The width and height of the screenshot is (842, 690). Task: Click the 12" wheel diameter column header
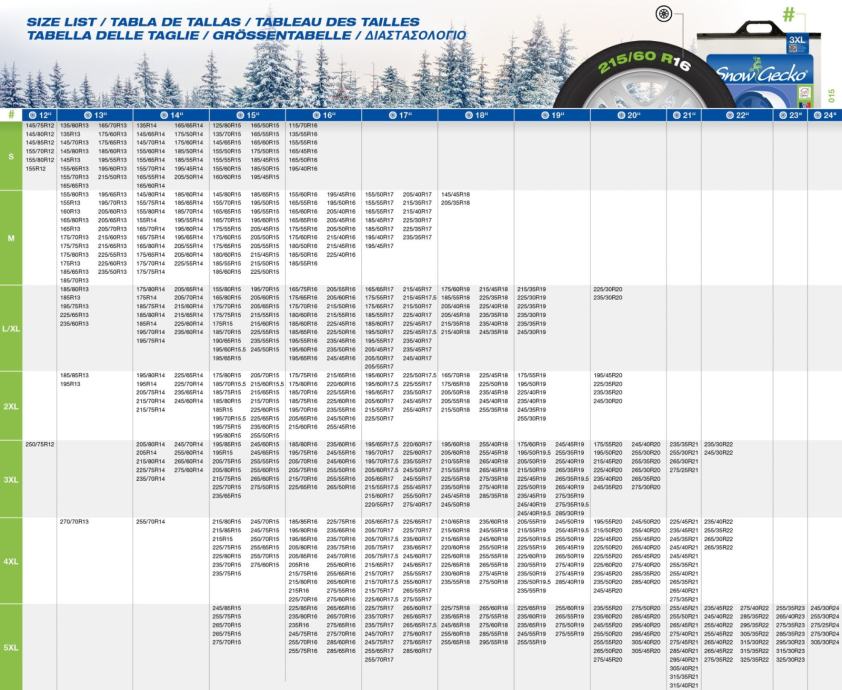(40, 115)
